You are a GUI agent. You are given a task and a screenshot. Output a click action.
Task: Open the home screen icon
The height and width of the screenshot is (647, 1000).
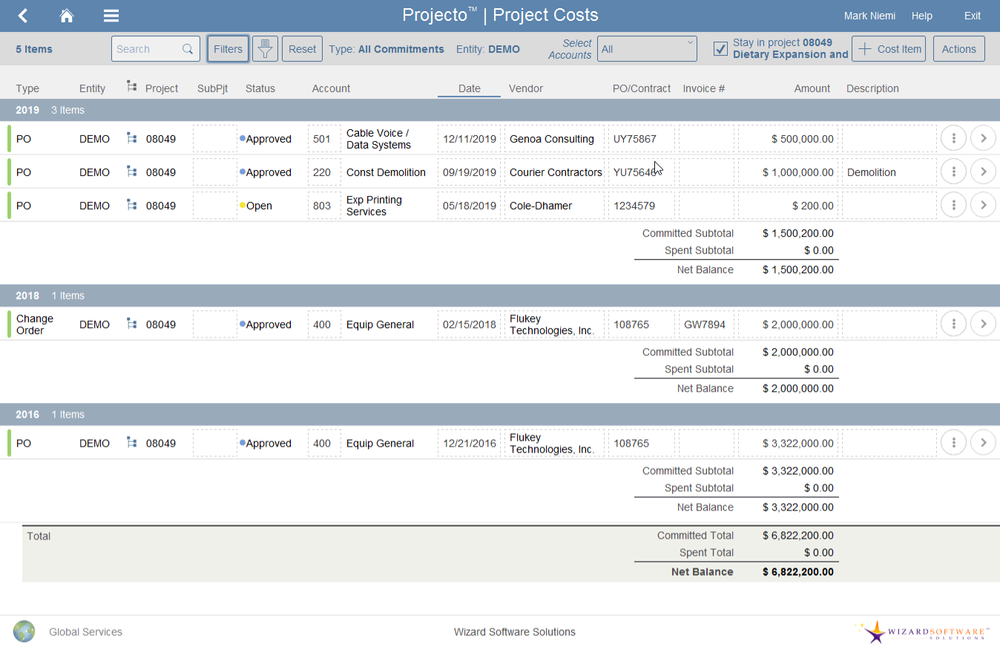click(x=66, y=15)
